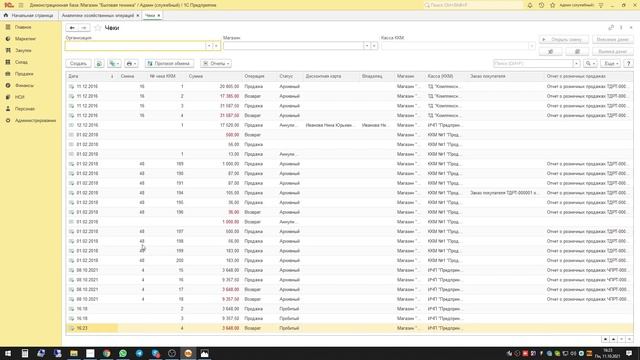Click the Windows Start button
This screenshot has height=360, width=640.
8,353
